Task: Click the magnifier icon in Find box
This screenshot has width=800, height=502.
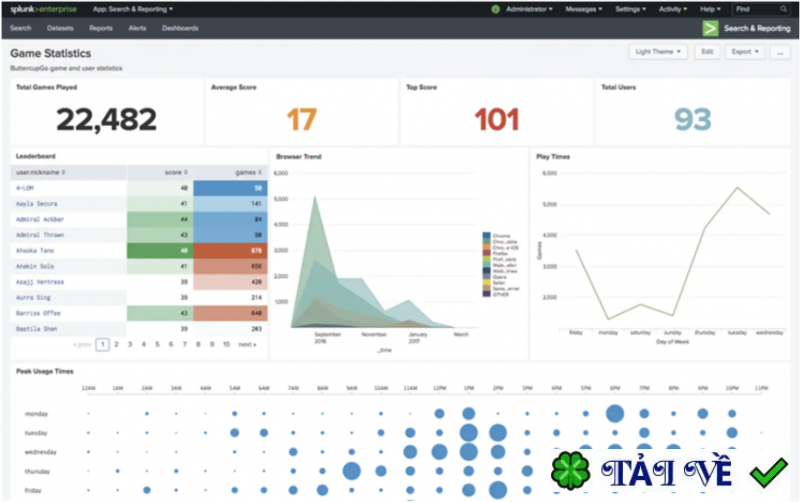Action: (x=783, y=9)
